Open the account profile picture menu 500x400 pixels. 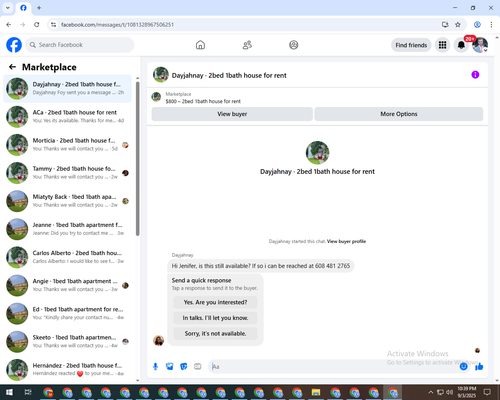(x=480, y=45)
